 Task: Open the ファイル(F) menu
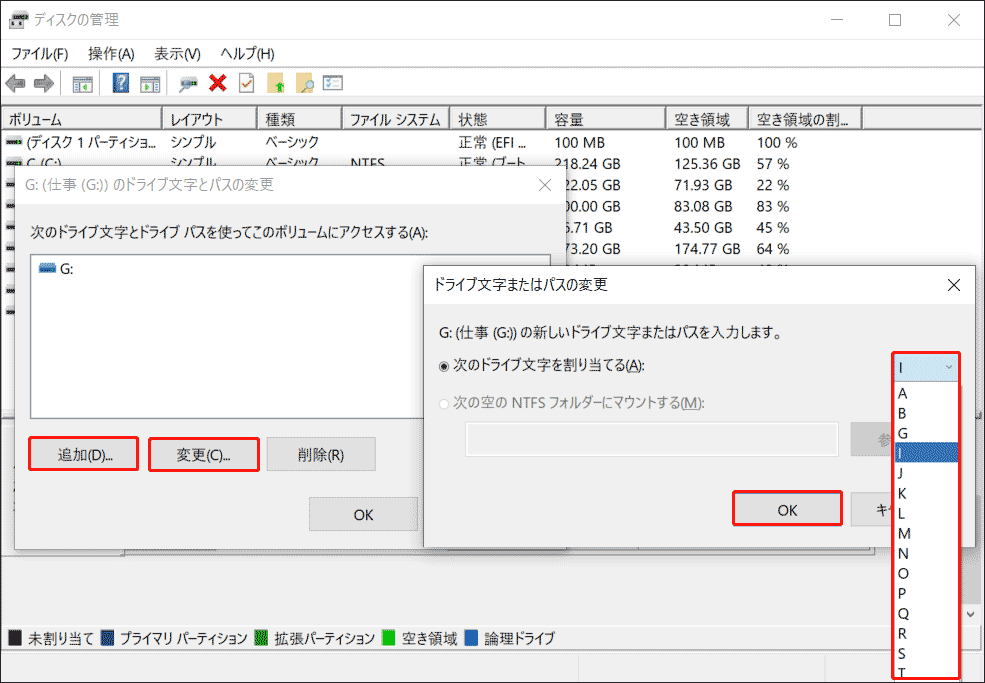point(40,54)
